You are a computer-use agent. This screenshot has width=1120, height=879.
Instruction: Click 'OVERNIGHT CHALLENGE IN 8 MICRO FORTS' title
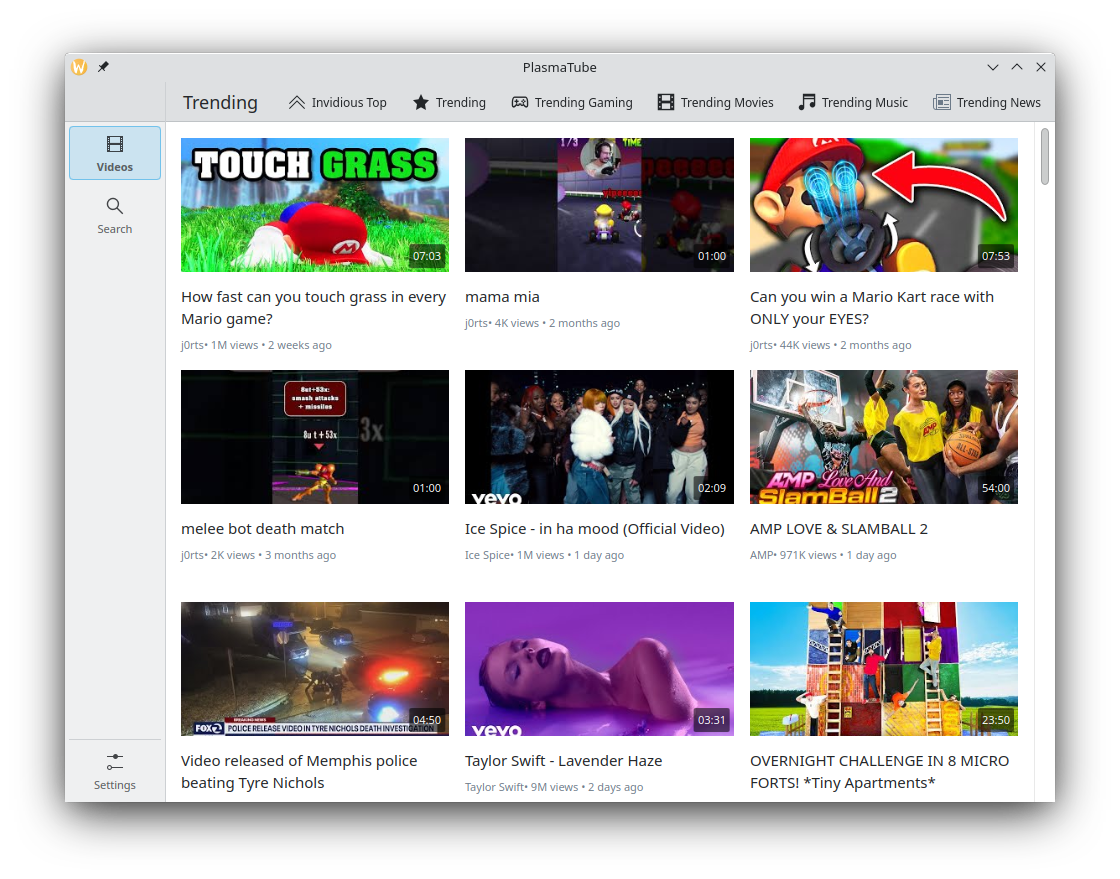tap(879, 772)
